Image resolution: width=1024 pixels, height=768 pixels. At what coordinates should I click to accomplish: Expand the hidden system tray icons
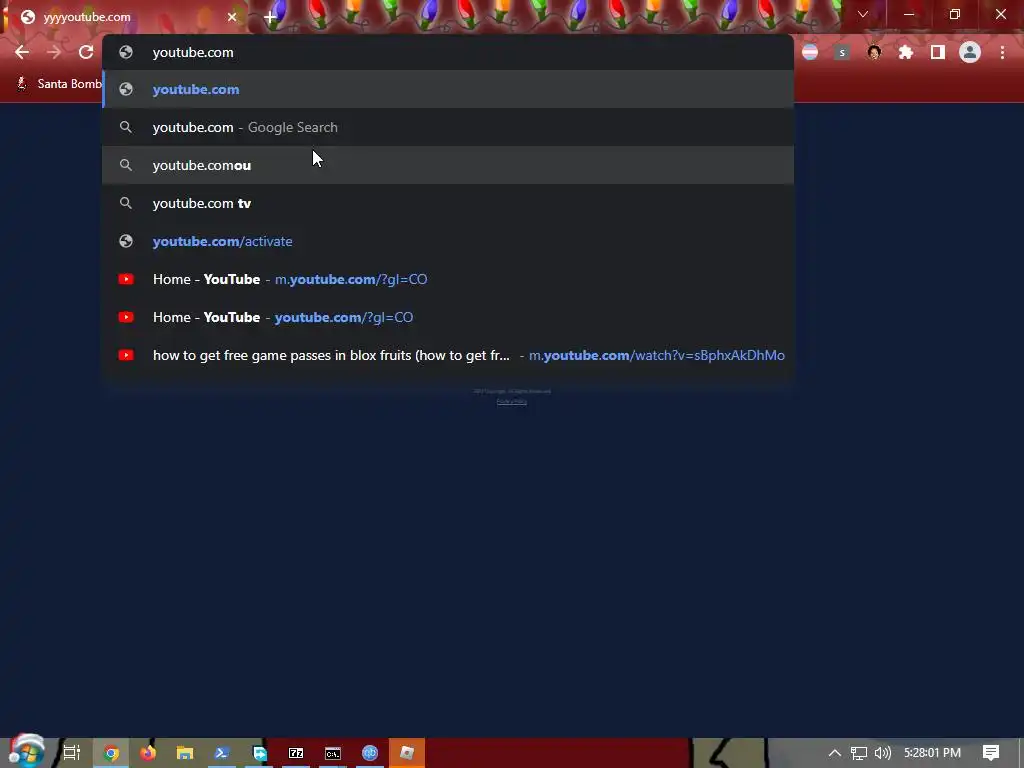835,753
